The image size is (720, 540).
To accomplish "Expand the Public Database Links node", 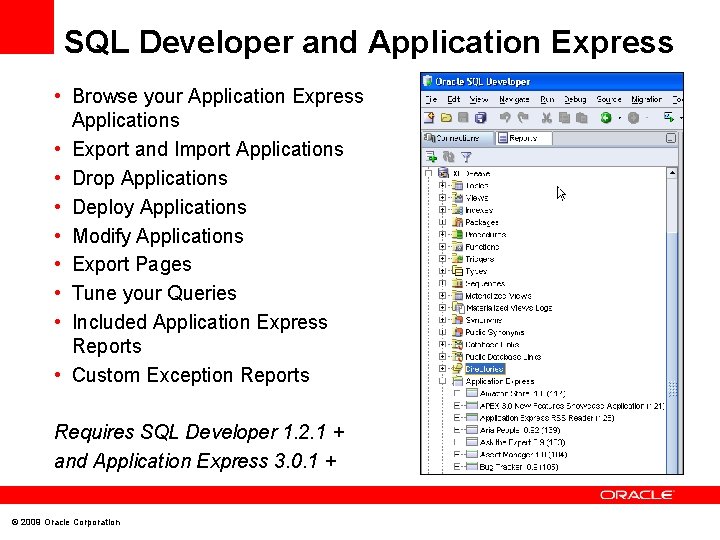I will tap(442, 356).
